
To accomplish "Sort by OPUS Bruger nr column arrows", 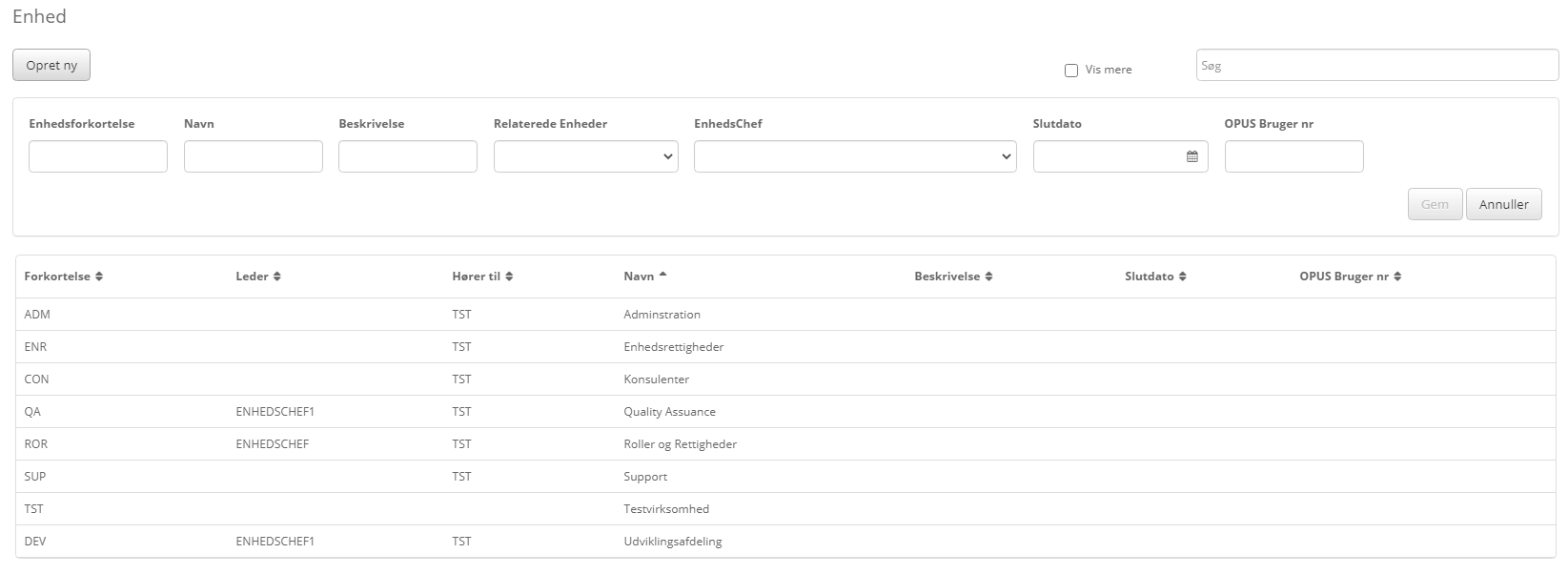I will click(1397, 277).
